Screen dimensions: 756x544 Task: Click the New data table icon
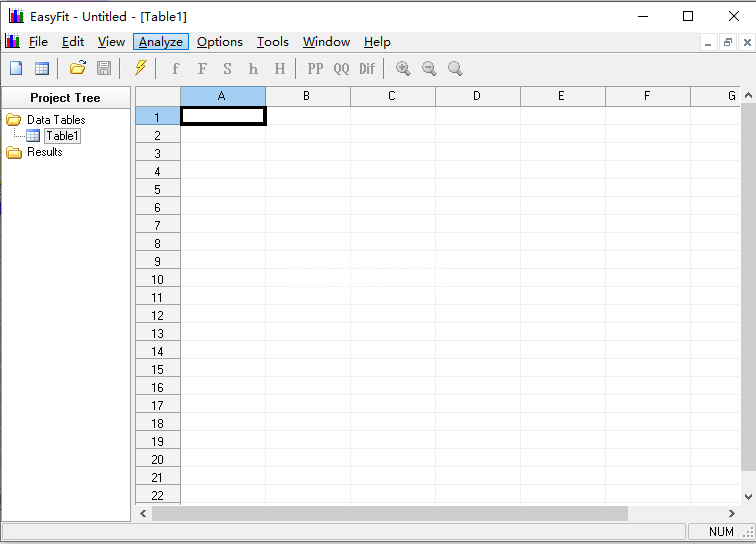42,68
